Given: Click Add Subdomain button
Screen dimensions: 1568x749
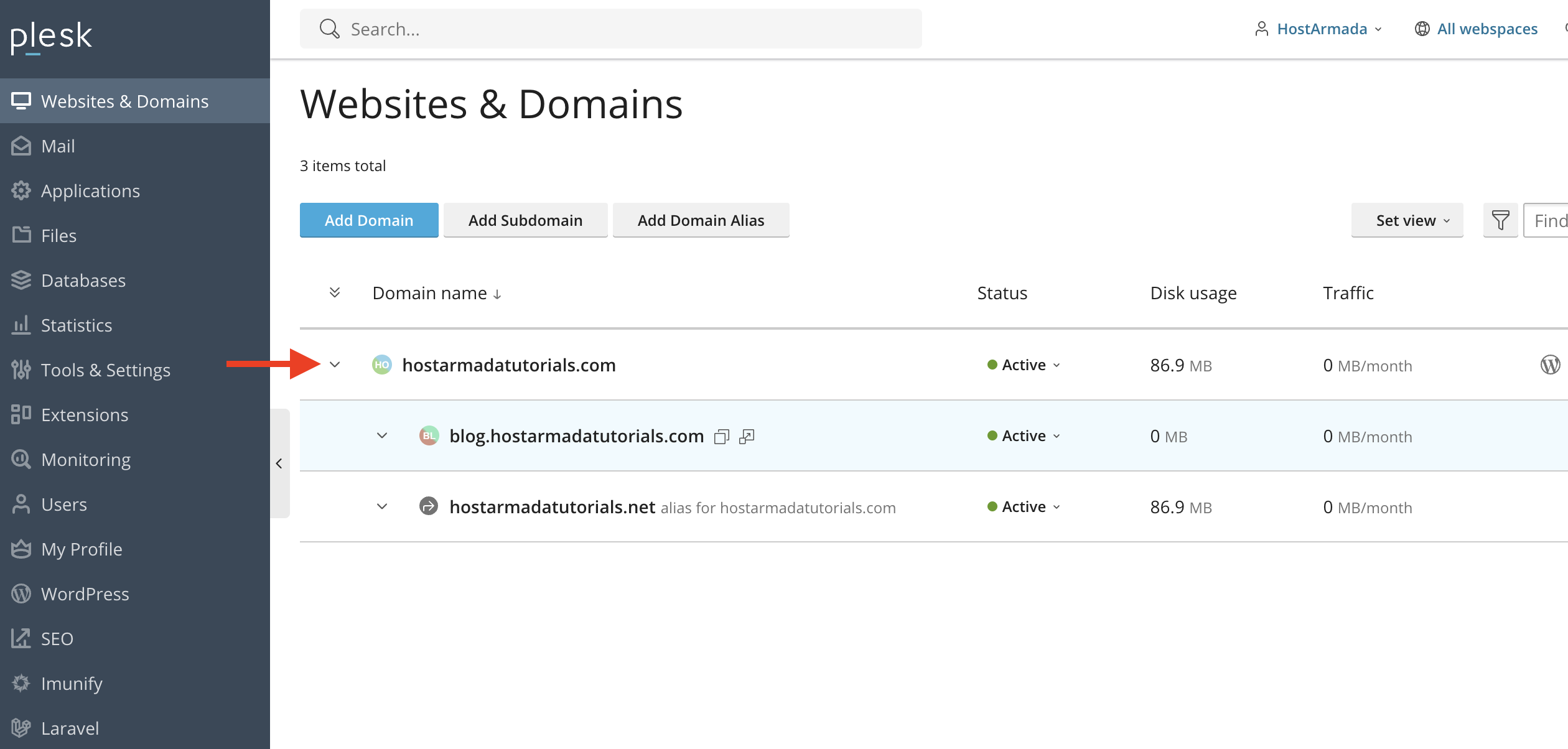Looking at the screenshot, I should [x=525, y=220].
